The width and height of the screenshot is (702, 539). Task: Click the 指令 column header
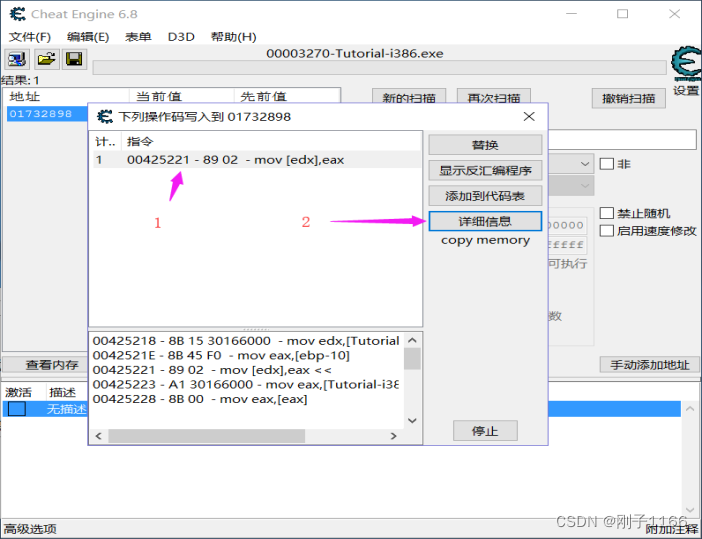tap(271, 142)
